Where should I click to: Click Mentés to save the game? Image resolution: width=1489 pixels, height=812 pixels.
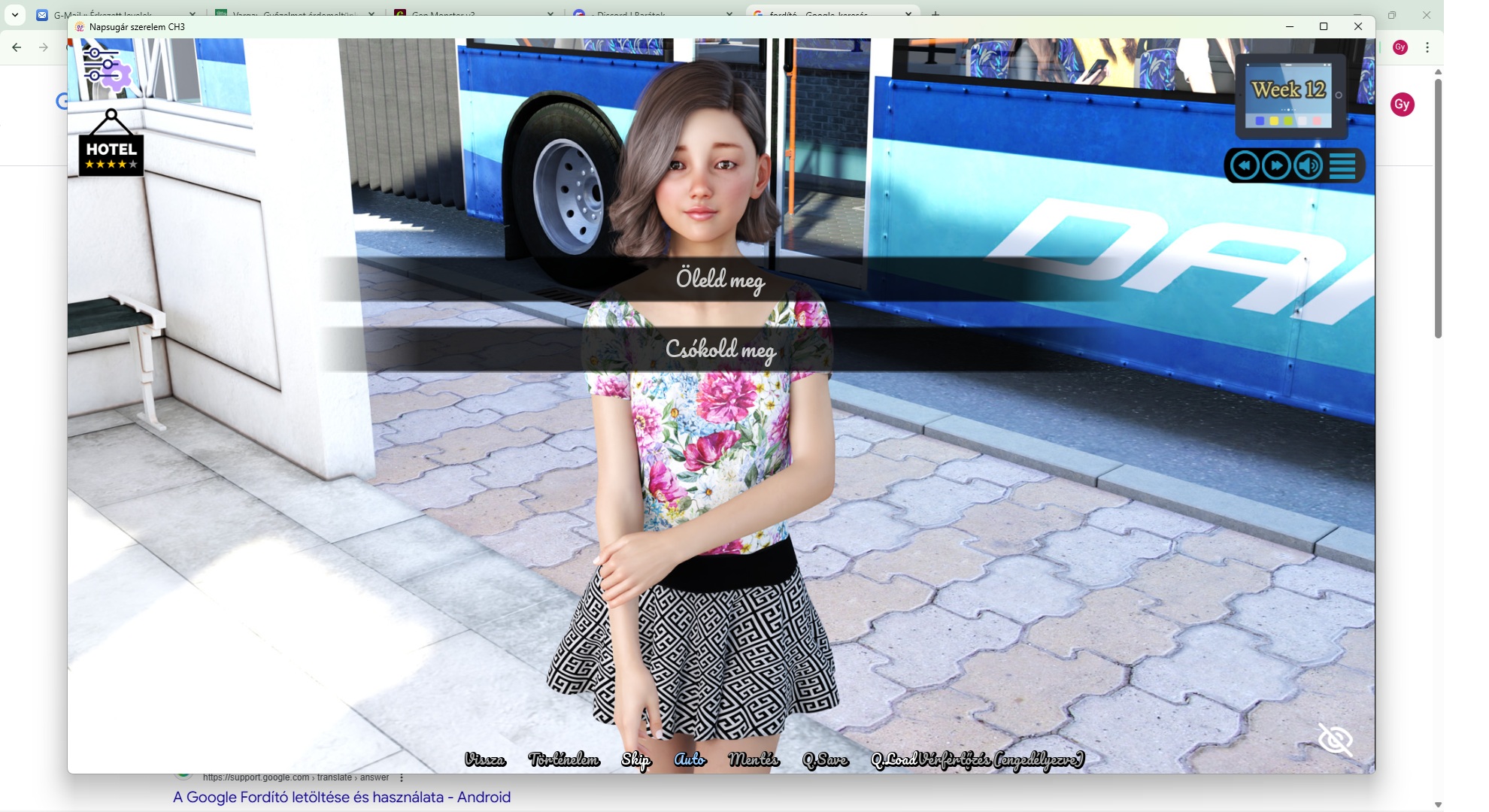click(754, 759)
